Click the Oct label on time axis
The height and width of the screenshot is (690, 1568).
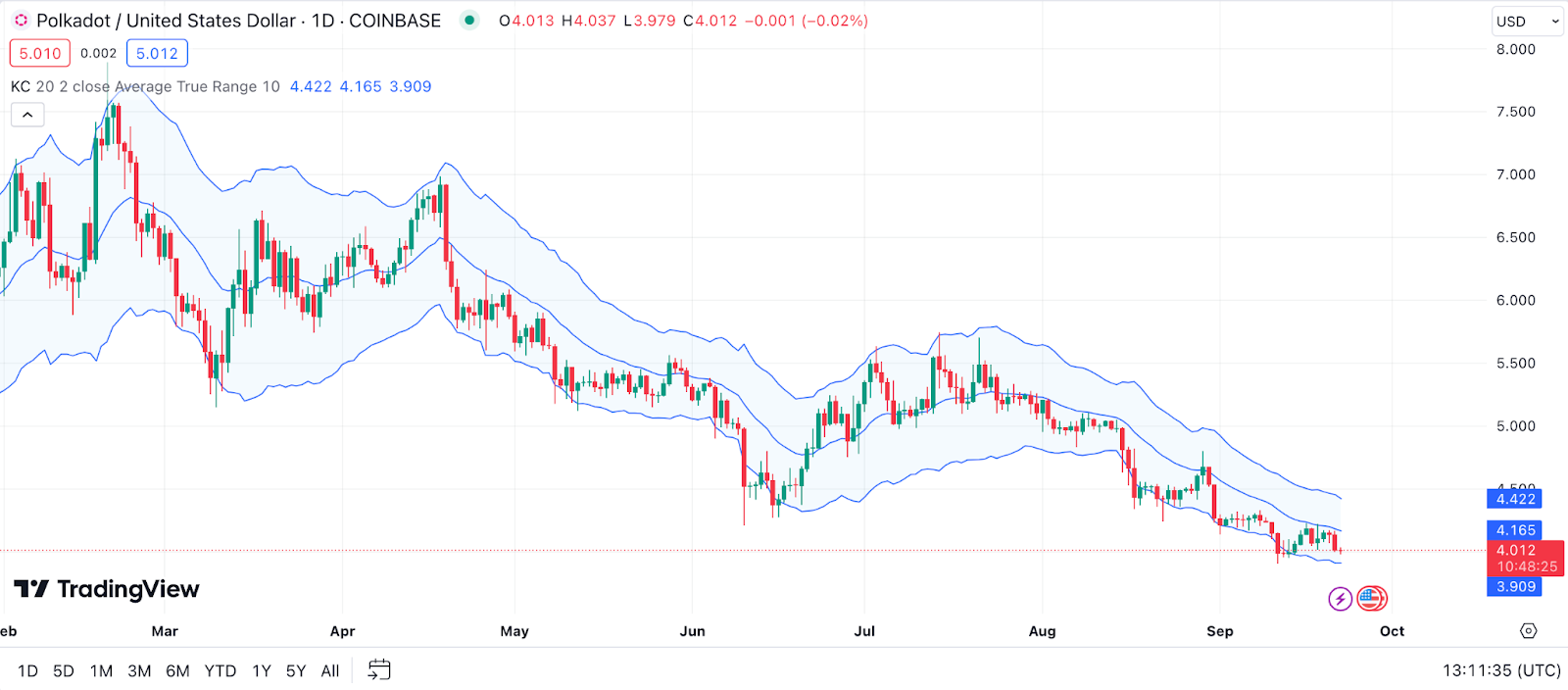[x=1392, y=631]
